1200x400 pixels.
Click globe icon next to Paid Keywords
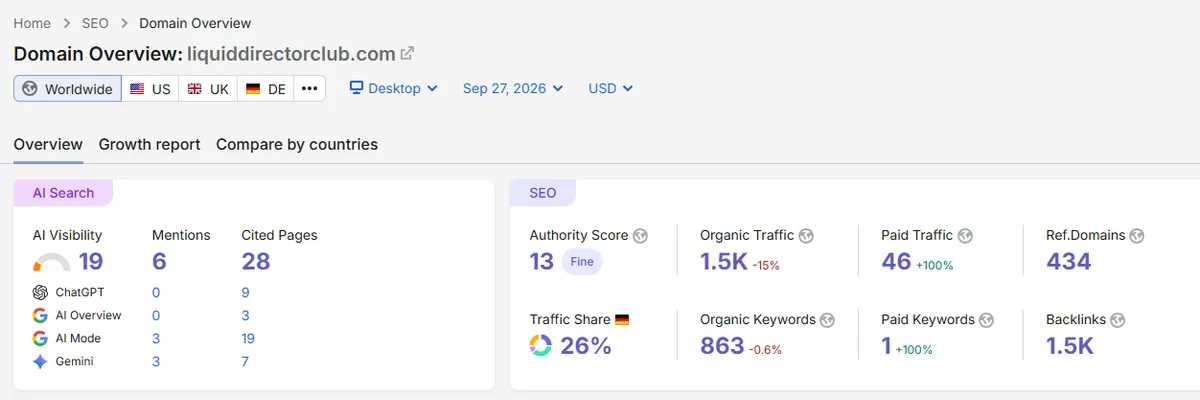pyautogui.click(x=987, y=320)
